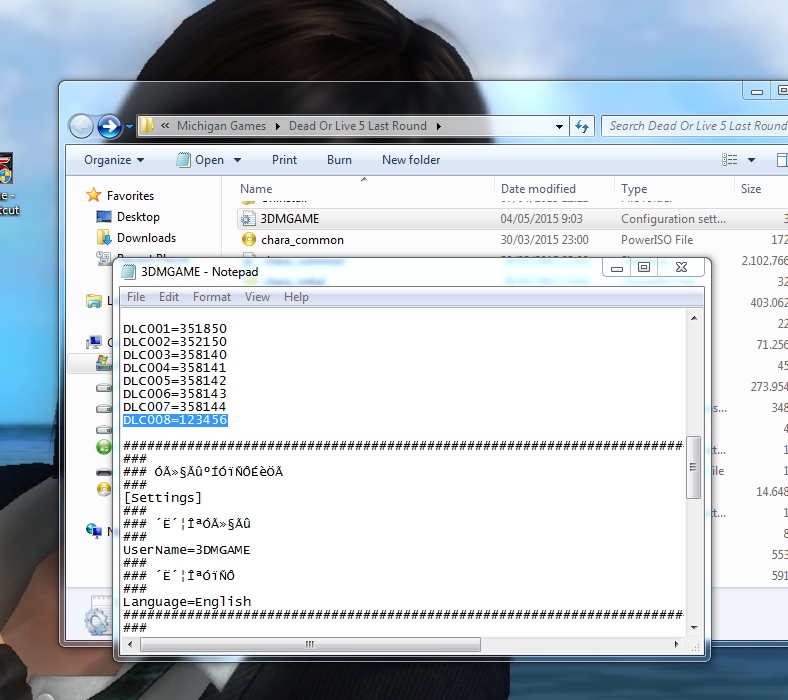
Task: Click the Burn button in toolbar
Action: tap(339, 160)
